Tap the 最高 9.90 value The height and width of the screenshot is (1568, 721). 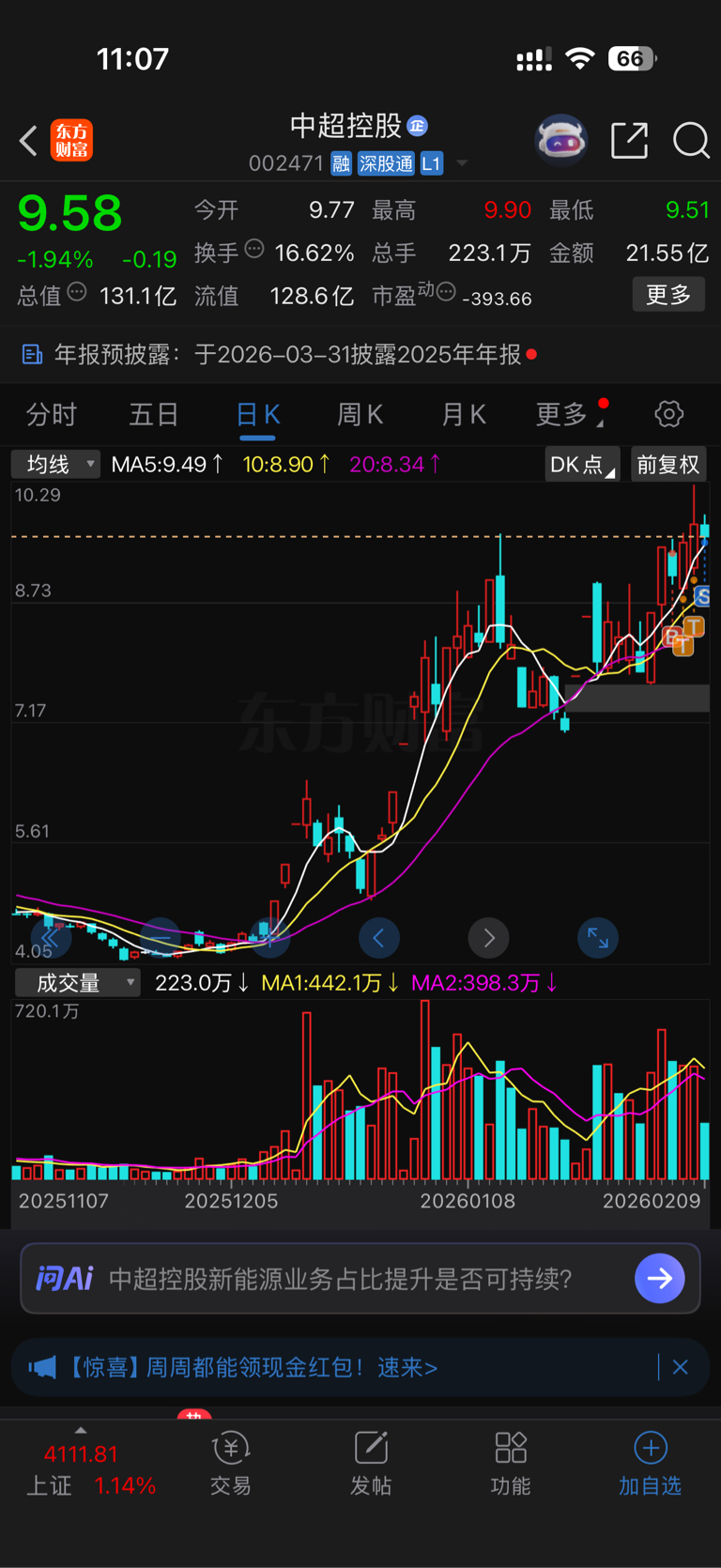(507, 209)
